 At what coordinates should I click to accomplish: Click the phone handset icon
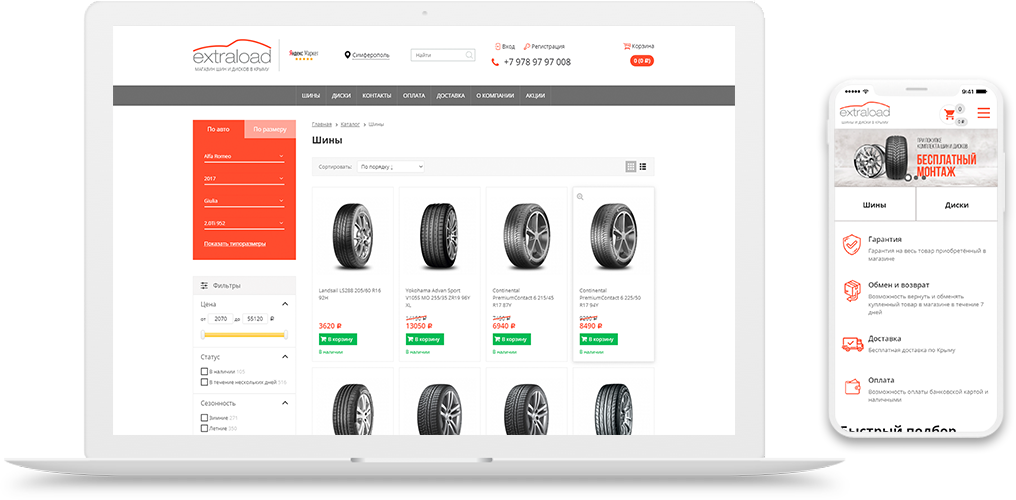[496, 62]
